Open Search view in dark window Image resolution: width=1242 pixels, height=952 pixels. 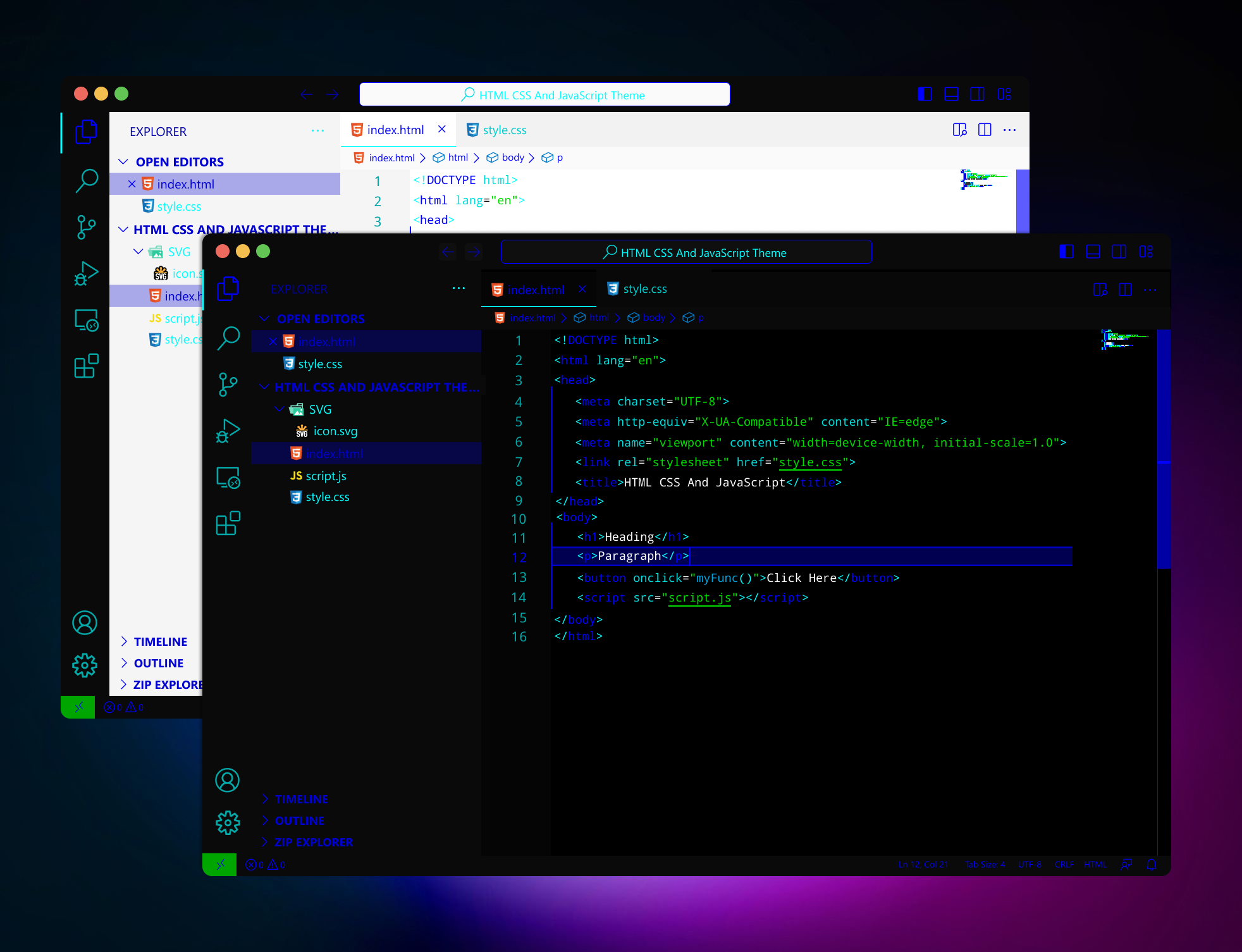(x=228, y=338)
